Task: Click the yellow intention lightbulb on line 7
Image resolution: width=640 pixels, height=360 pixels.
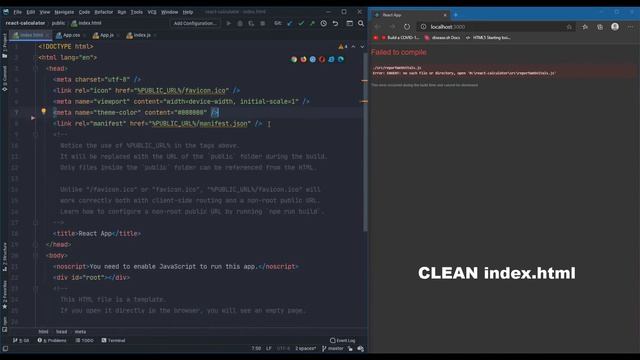Action: [x=44, y=111]
